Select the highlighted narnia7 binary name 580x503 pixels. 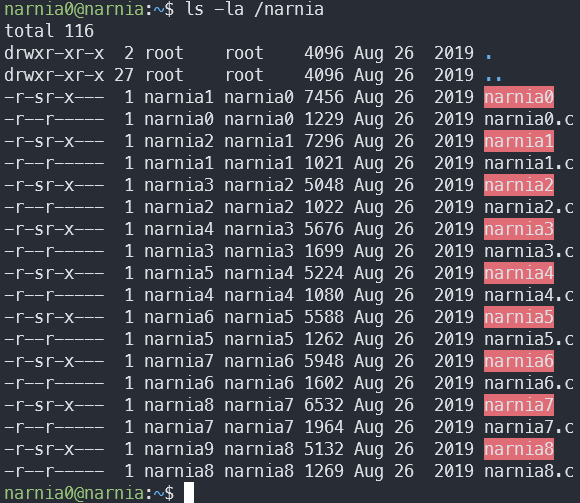pos(519,405)
